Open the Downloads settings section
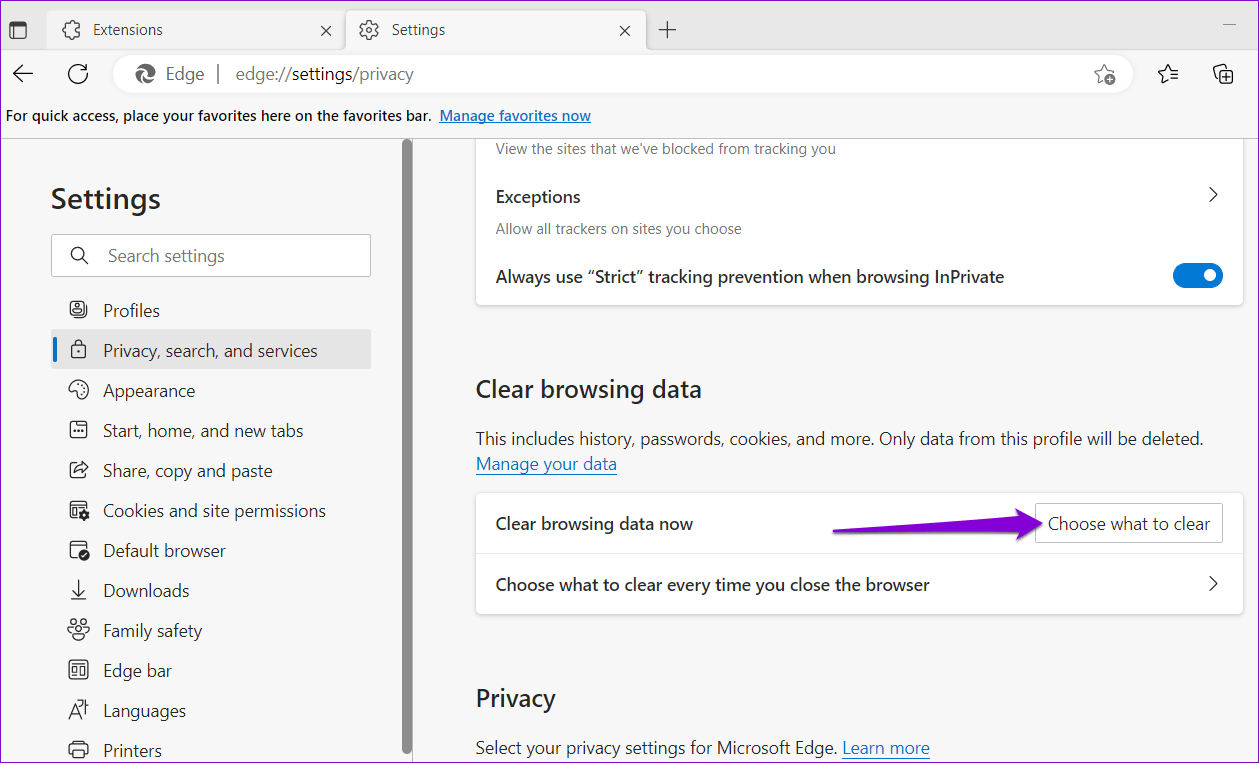The width and height of the screenshot is (1259, 763). [146, 590]
